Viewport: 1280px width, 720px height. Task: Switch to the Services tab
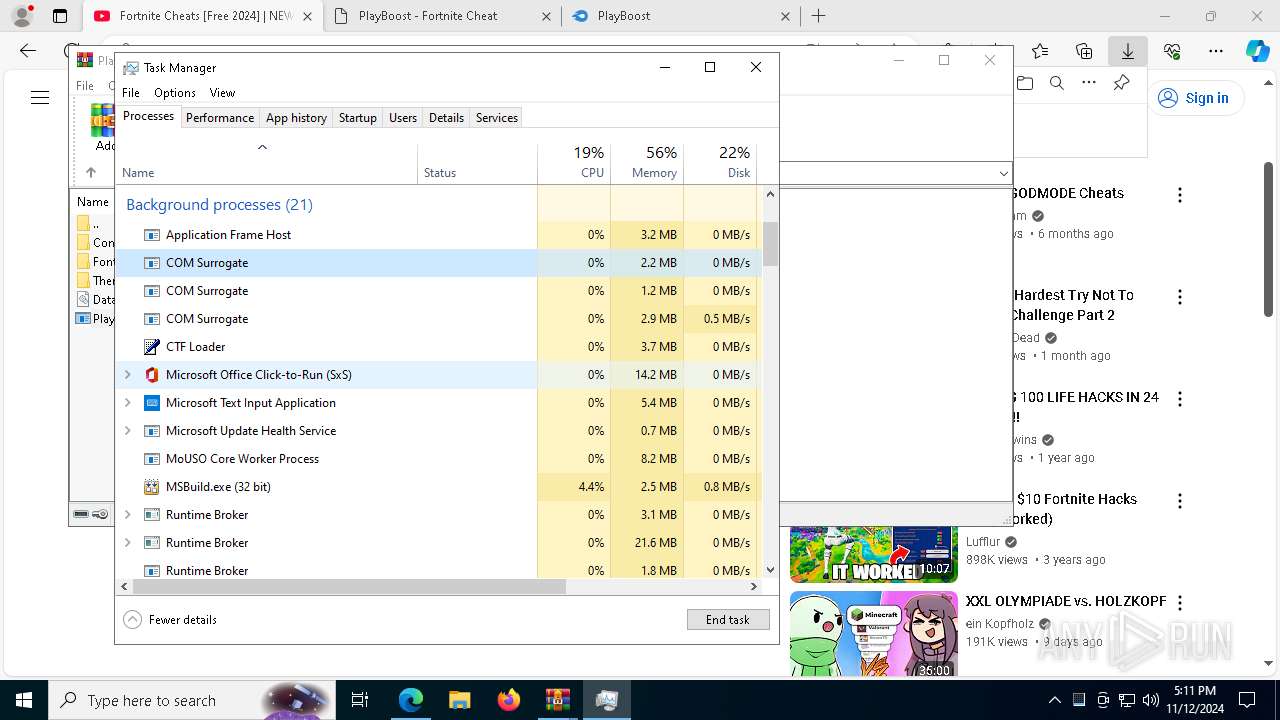coord(497,117)
